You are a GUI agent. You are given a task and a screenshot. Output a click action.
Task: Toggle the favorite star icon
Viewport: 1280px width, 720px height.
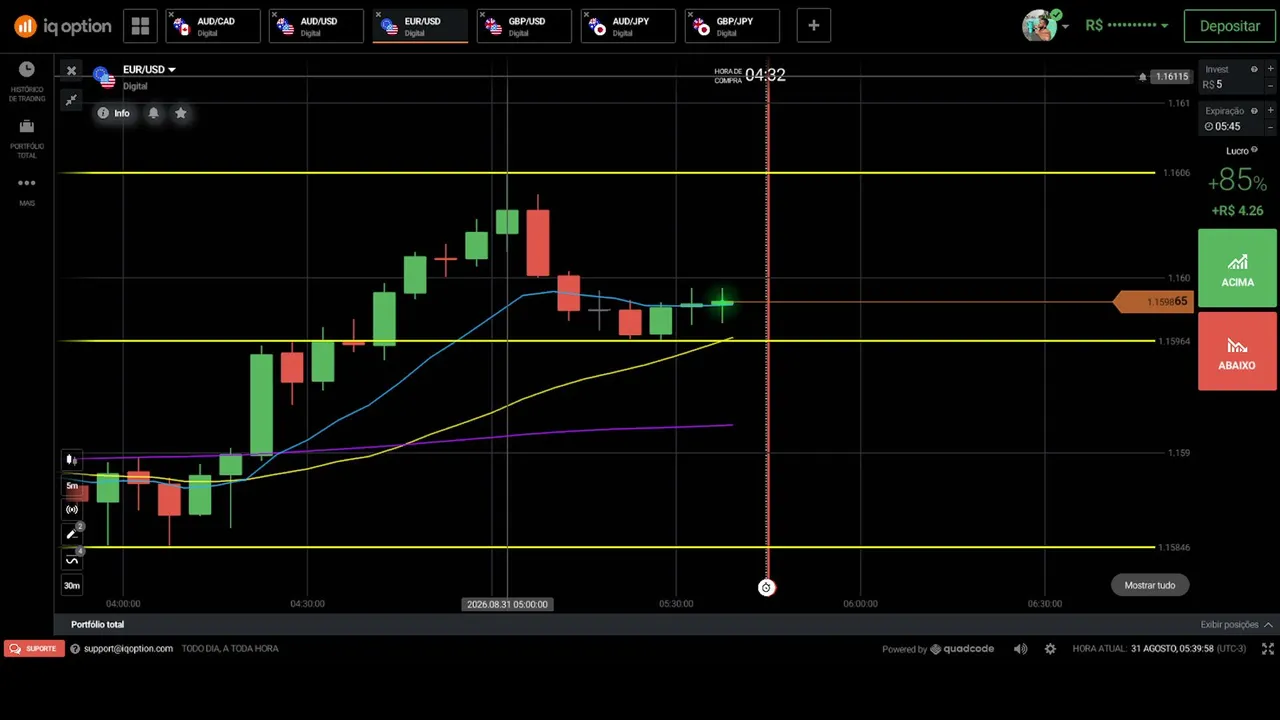click(x=181, y=113)
